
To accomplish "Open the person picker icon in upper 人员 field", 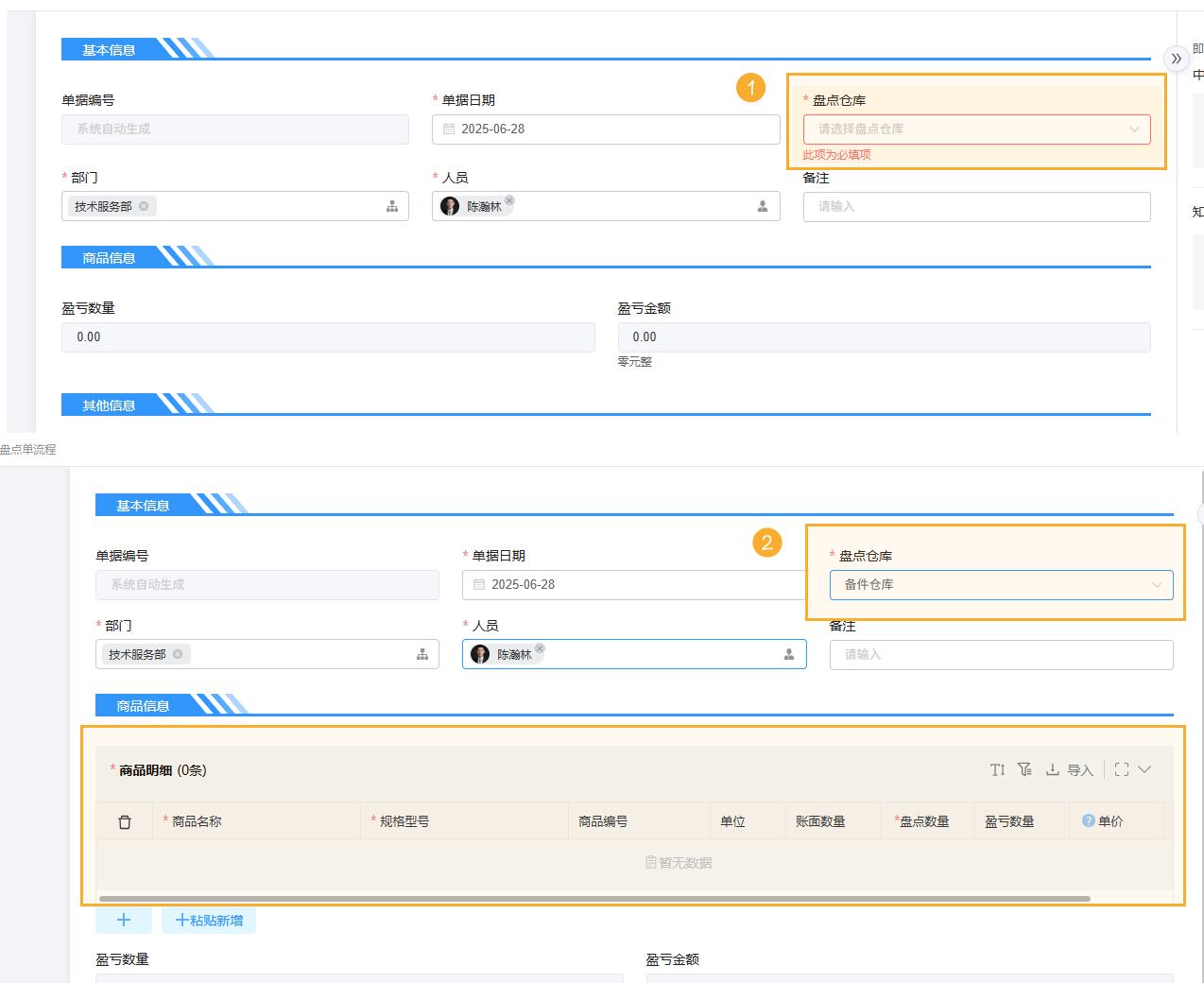I will tap(763, 206).
